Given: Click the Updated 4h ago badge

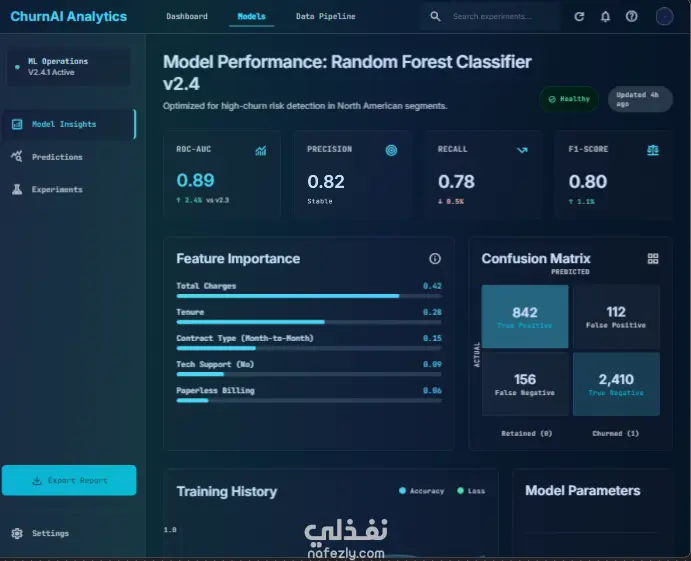Looking at the screenshot, I should point(640,99).
